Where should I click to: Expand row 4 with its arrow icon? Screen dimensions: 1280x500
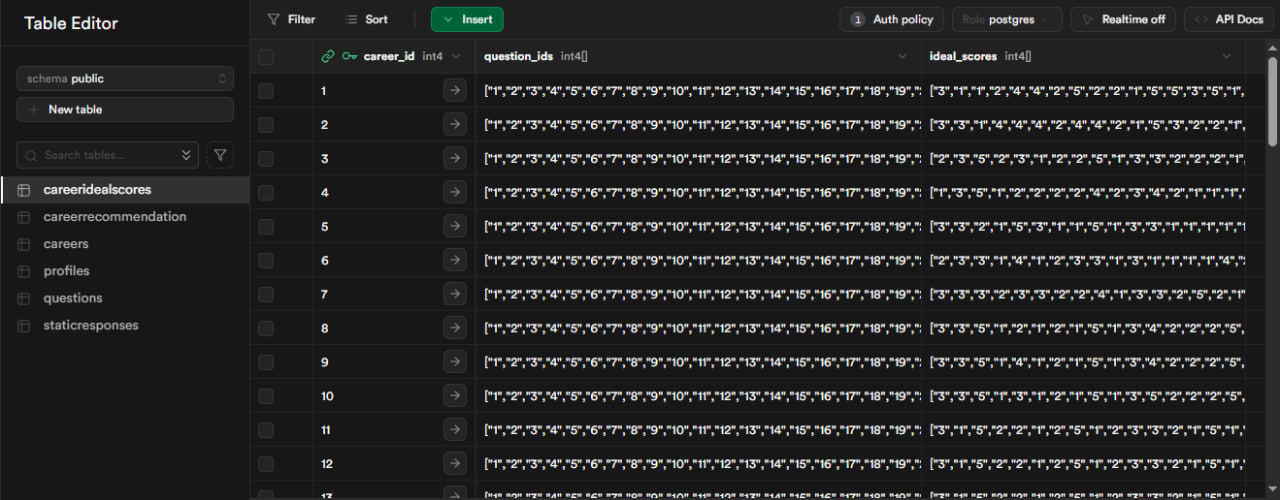[x=455, y=193]
